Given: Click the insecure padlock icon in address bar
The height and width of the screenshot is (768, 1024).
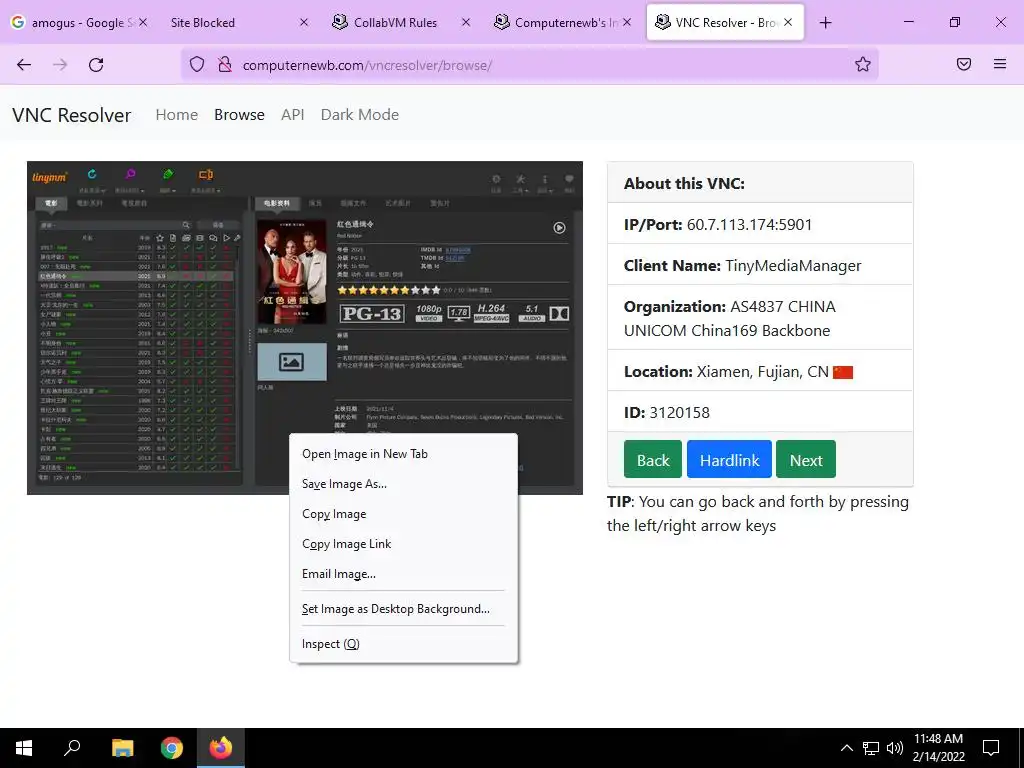Looking at the screenshot, I should [225, 64].
